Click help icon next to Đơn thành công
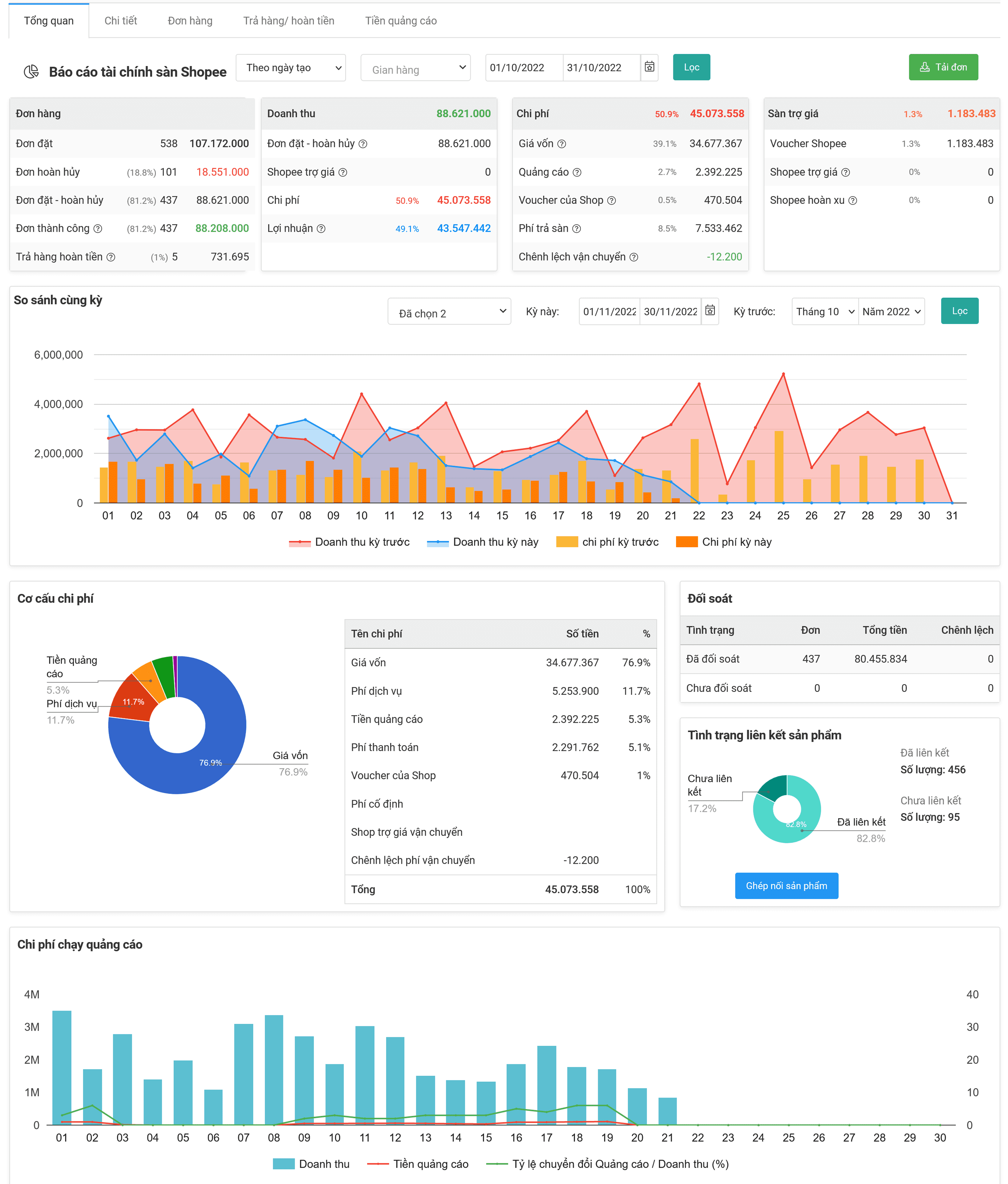The height and width of the screenshot is (1184, 1008). (98, 228)
